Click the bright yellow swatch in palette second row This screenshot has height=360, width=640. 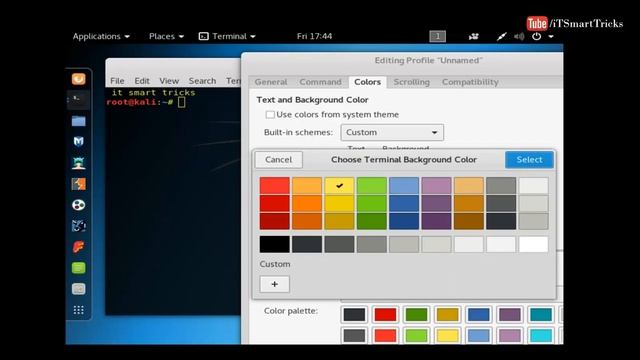tap(447, 336)
